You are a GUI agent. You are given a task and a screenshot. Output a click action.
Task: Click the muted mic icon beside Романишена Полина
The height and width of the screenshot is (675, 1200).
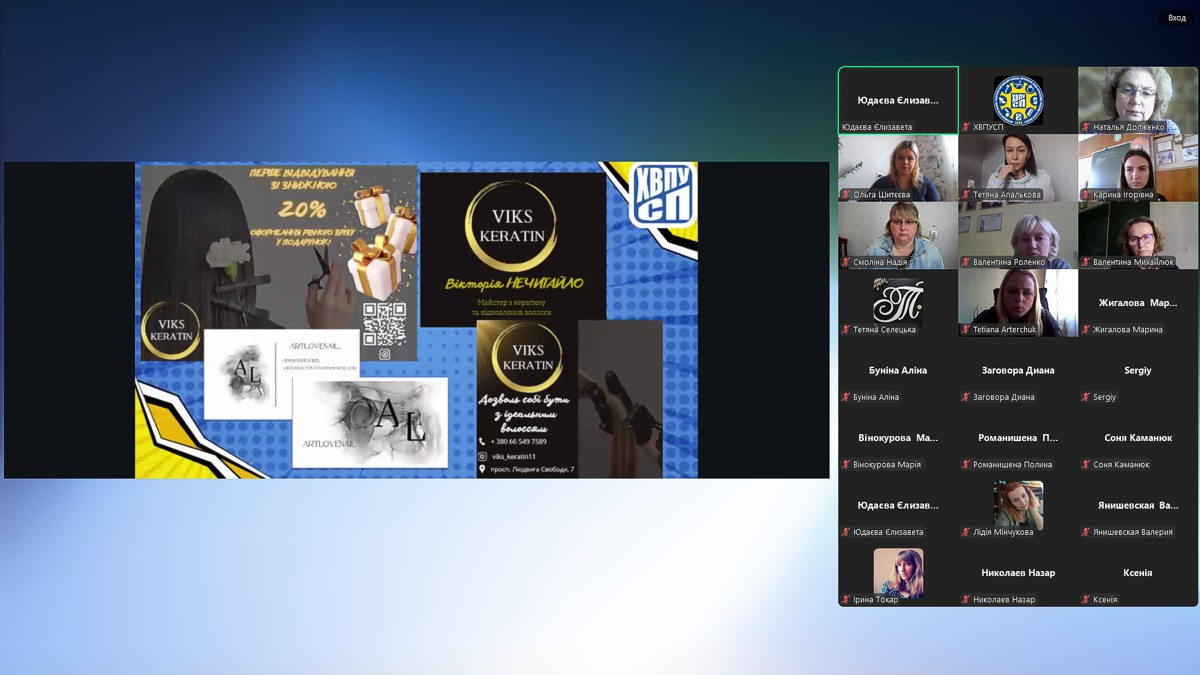[966, 465]
